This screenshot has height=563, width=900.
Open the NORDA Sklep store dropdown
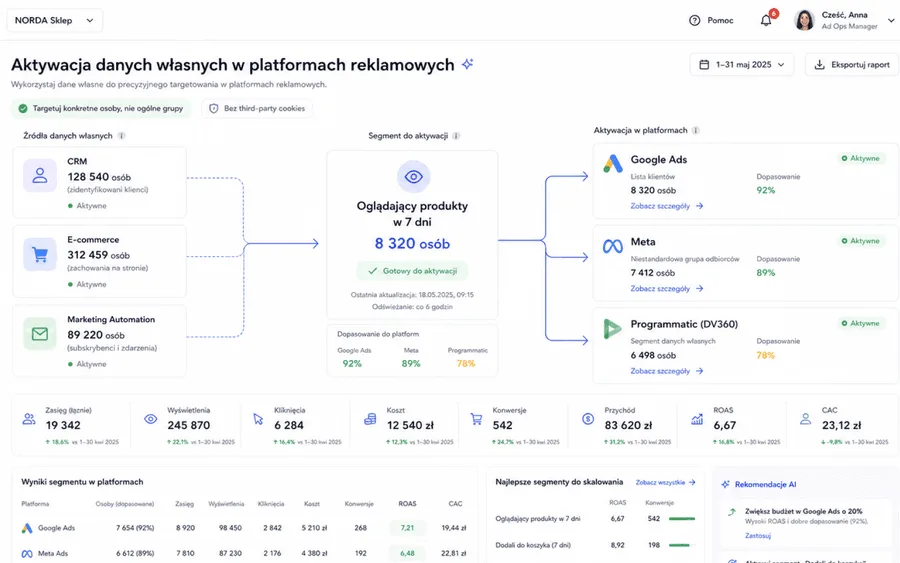[x=55, y=21]
